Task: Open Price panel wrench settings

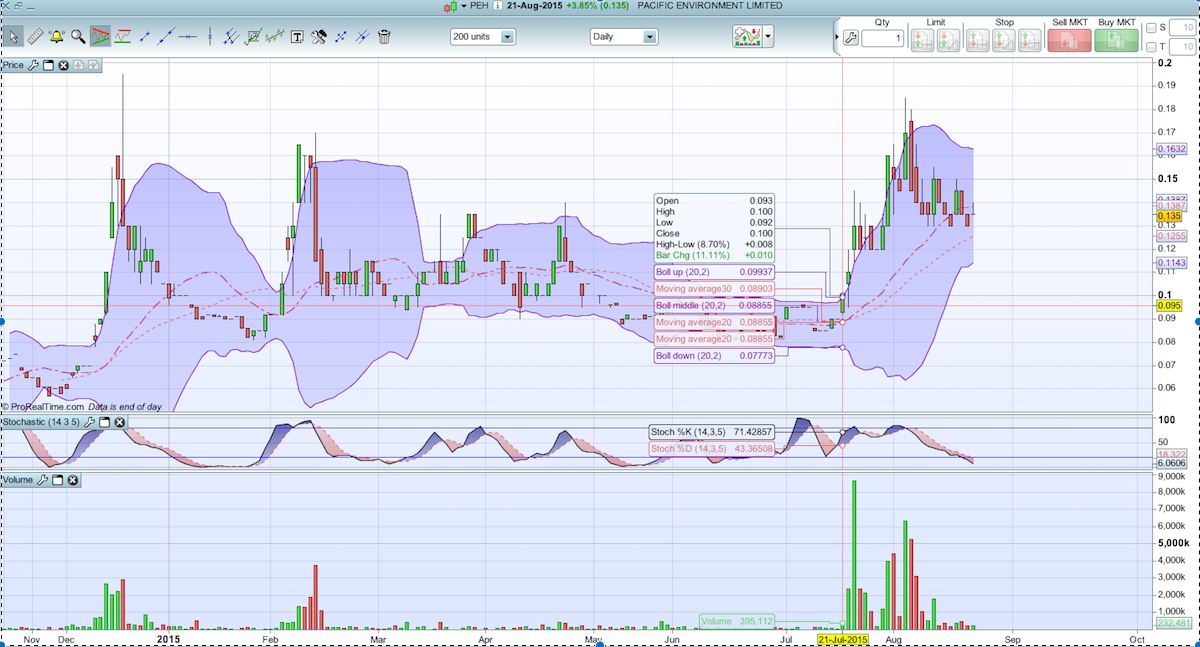Action: click(x=33, y=65)
